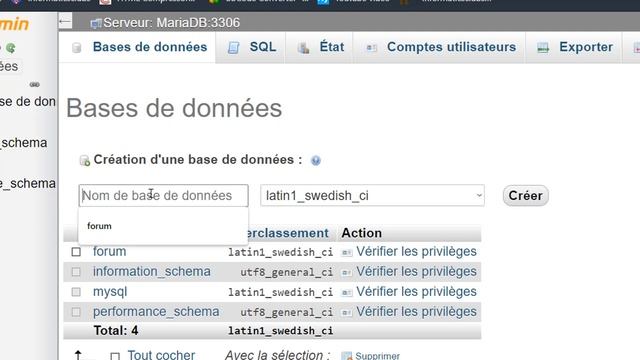The image size is (640, 360).
Task: Check the information_schema row checkbox
Action: [x=76, y=272]
